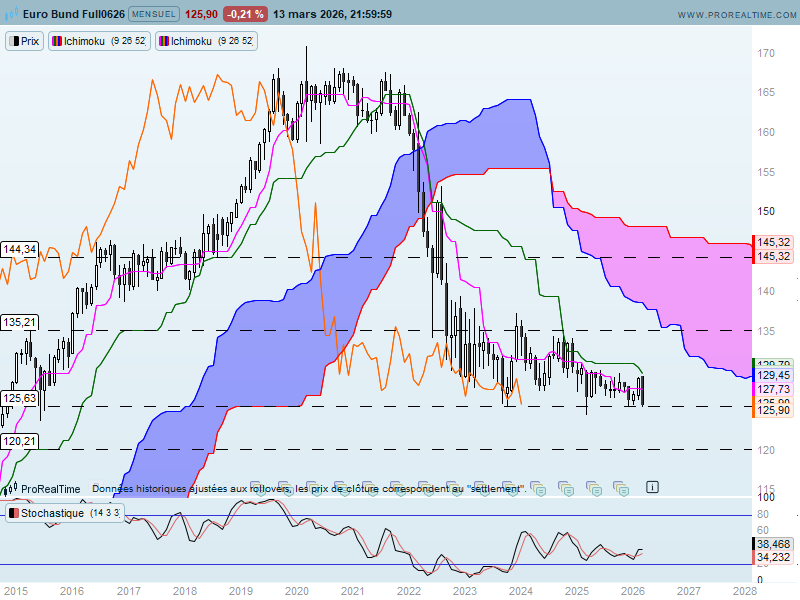Click the Euro Bund Full0626 instrument title
Viewport: 800px width, 600px height.
click(x=73, y=14)
